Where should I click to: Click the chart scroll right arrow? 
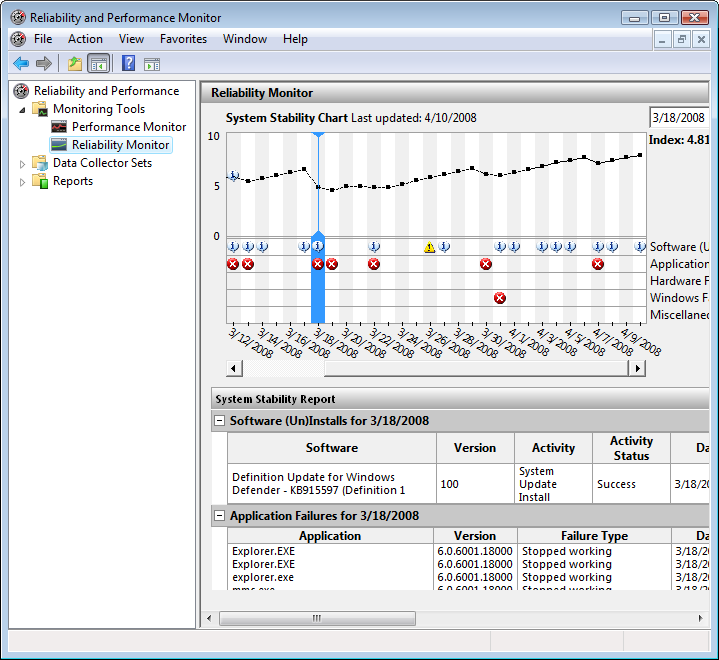click(637, 368)
